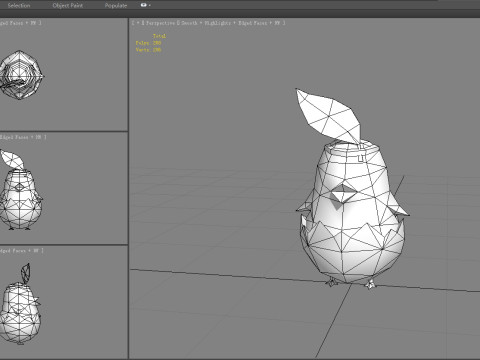
Task: Activate the front view pear model viewport
Action: point(21,190)
